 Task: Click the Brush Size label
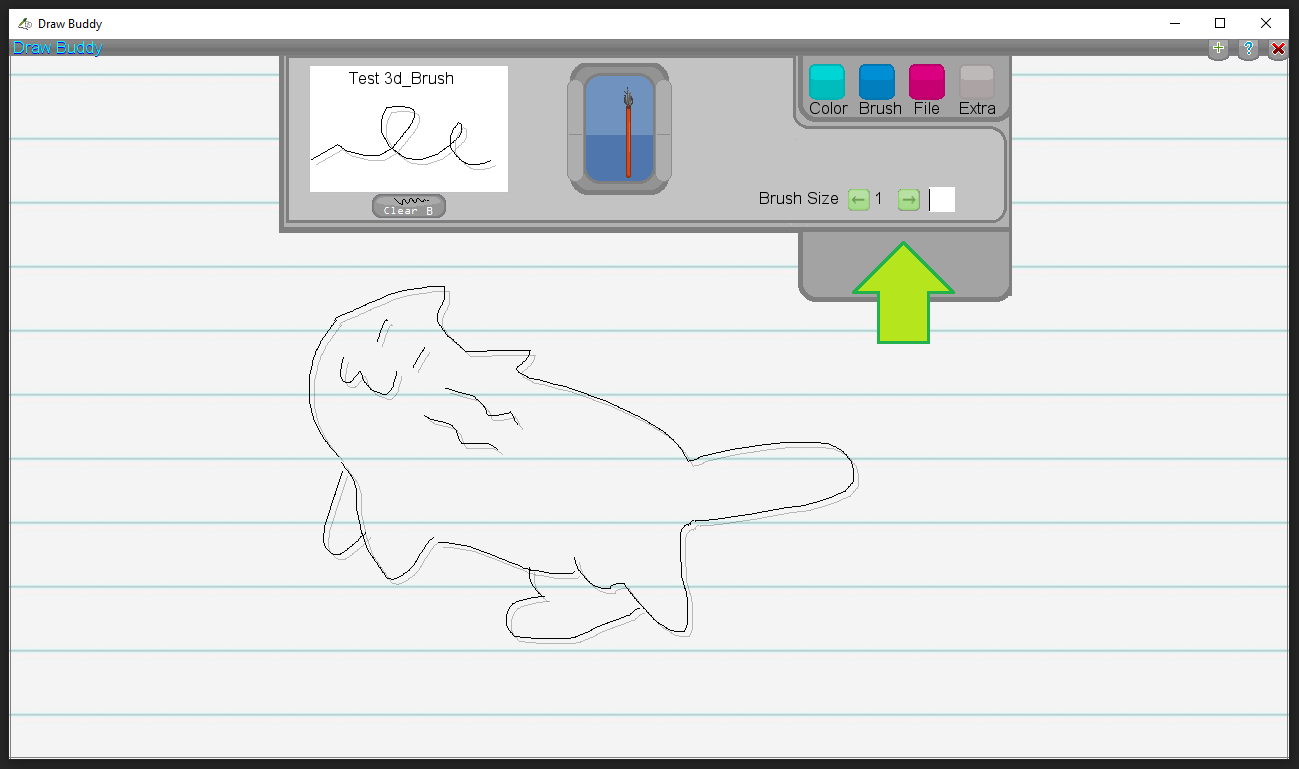798,198
